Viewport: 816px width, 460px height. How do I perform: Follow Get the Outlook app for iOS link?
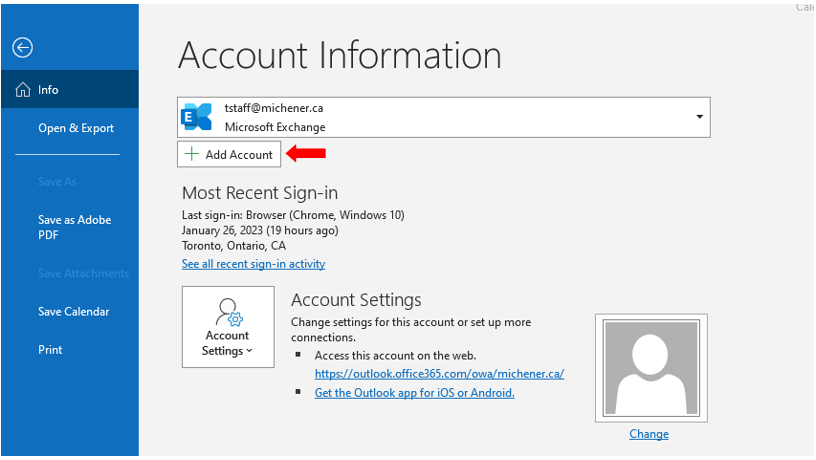[x=414, y=393]
